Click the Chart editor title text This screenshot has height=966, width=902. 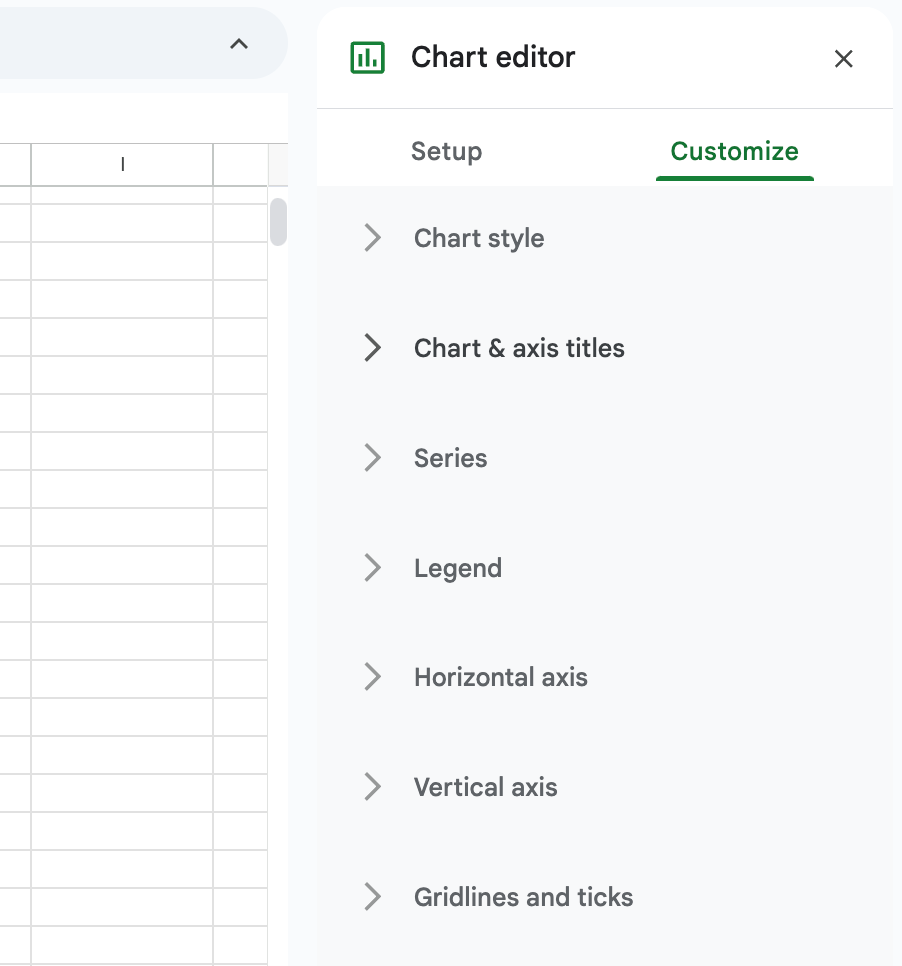(493, 57)
